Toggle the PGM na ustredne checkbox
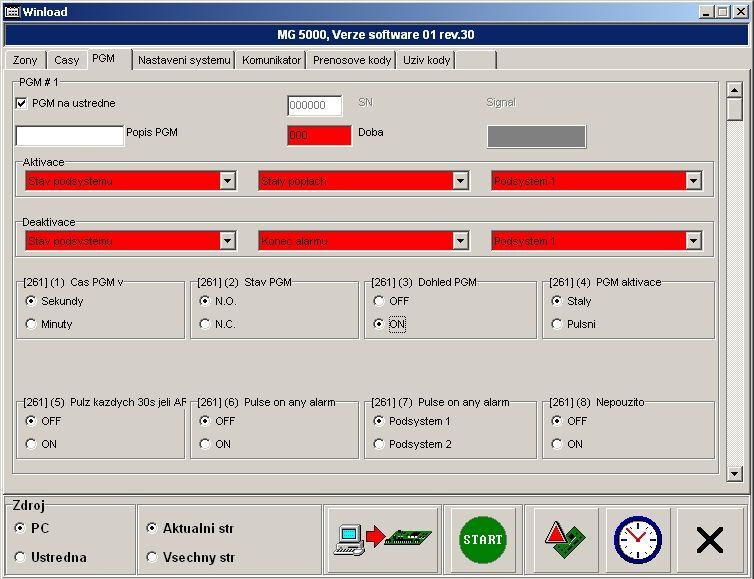The width and height of the screenshot is (754, 579). (x=22, y=103)
